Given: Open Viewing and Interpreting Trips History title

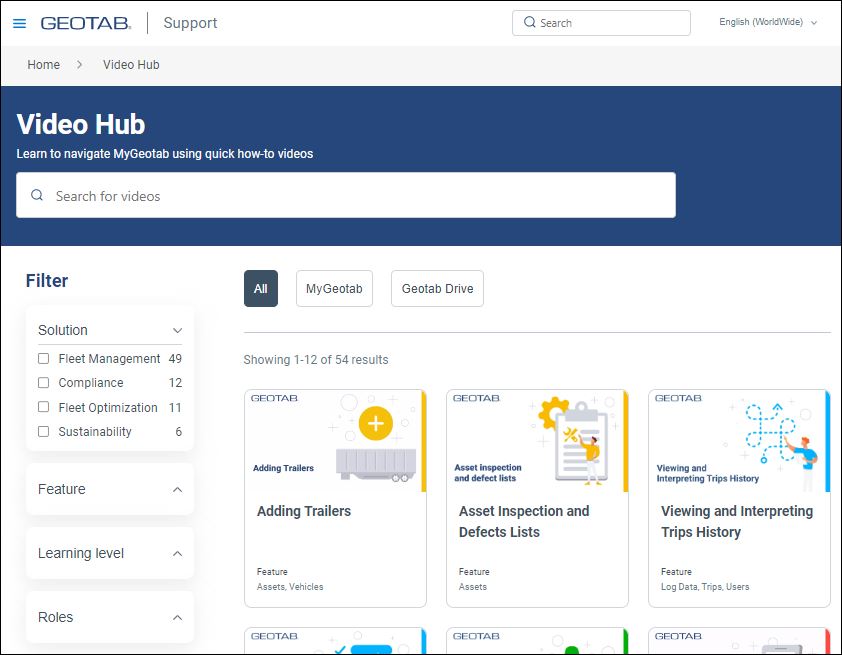Looking at the screenshot, I should [x=737, y=521].
